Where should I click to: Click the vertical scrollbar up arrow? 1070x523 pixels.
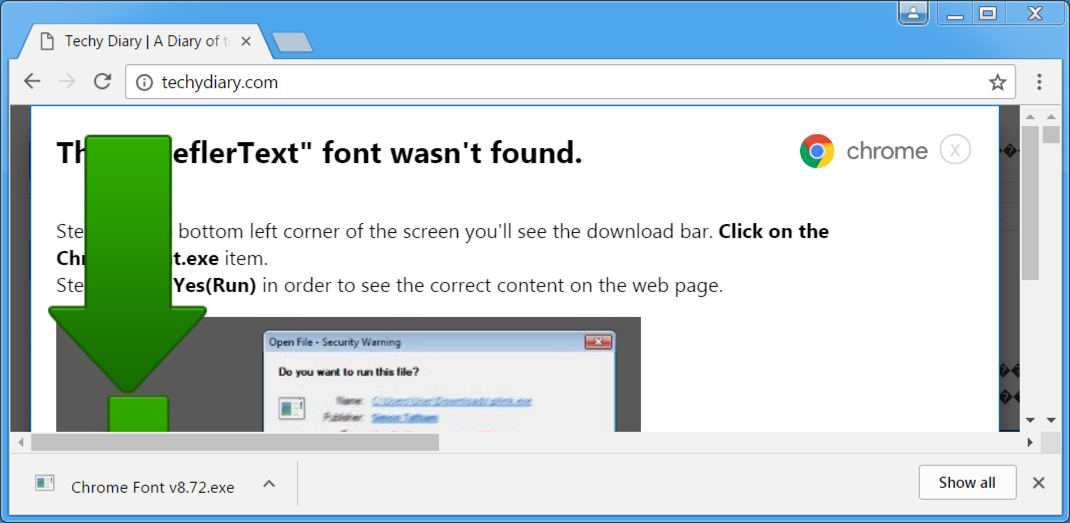click(x=1030, y=116)
